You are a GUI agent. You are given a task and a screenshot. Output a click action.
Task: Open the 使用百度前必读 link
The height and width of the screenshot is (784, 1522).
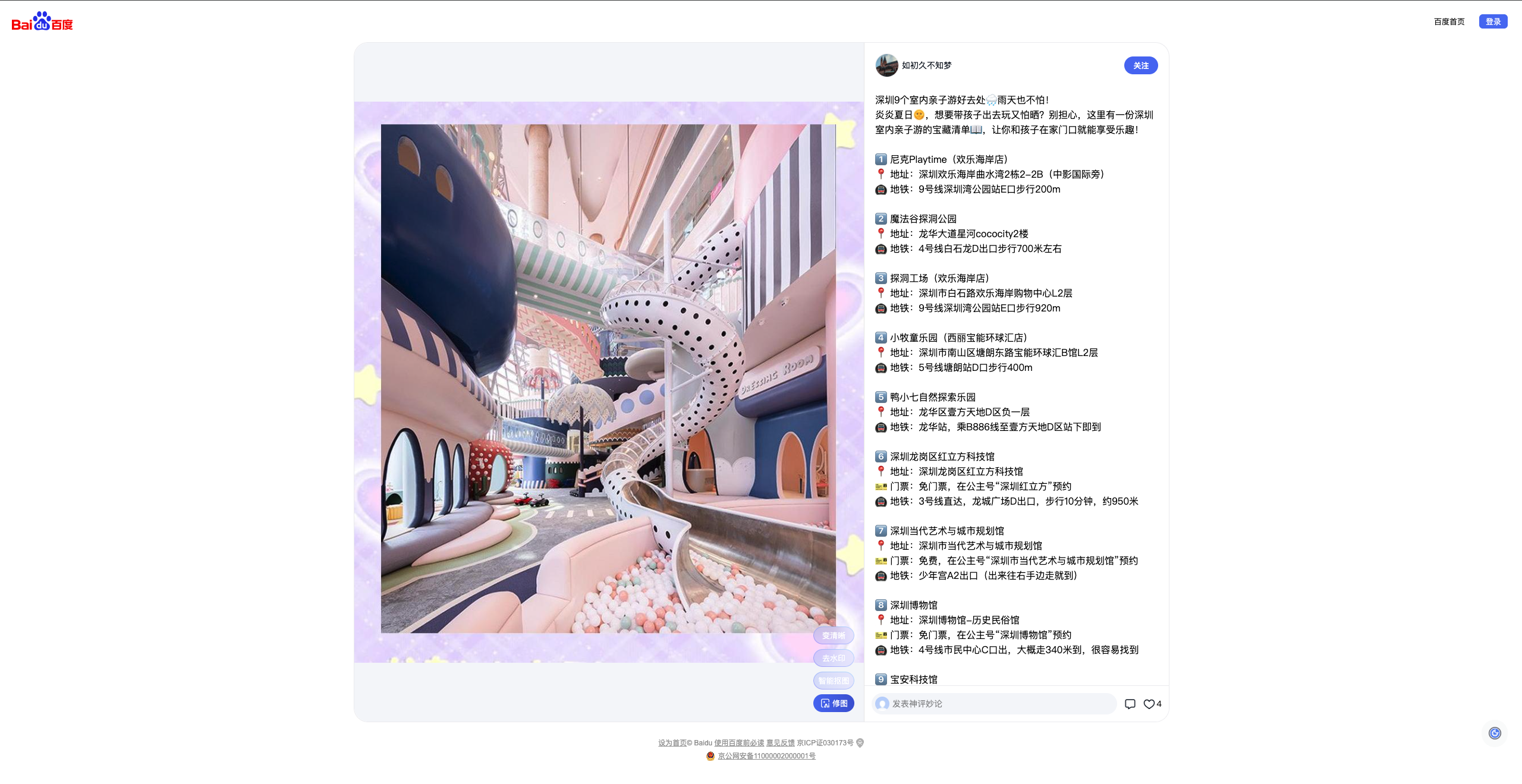coord(738,742)
